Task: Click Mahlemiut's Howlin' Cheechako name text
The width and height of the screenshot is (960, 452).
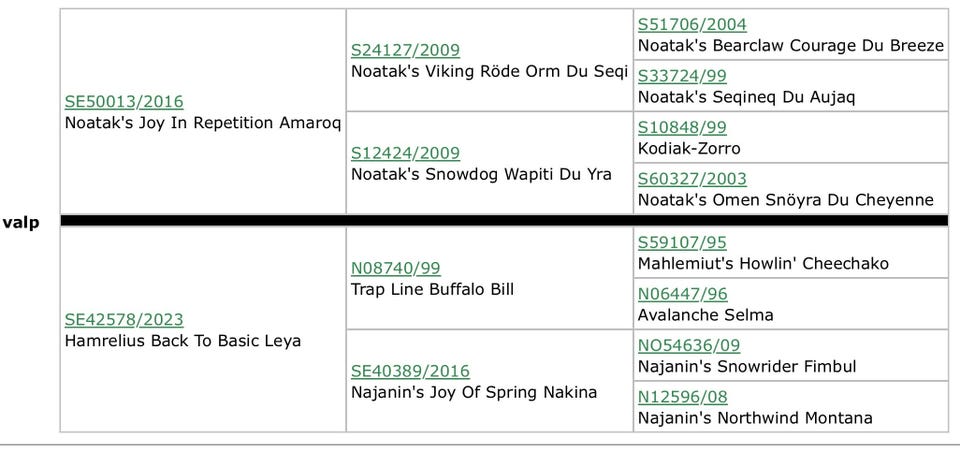Action: pyautogui.click(x=763, y=264)
